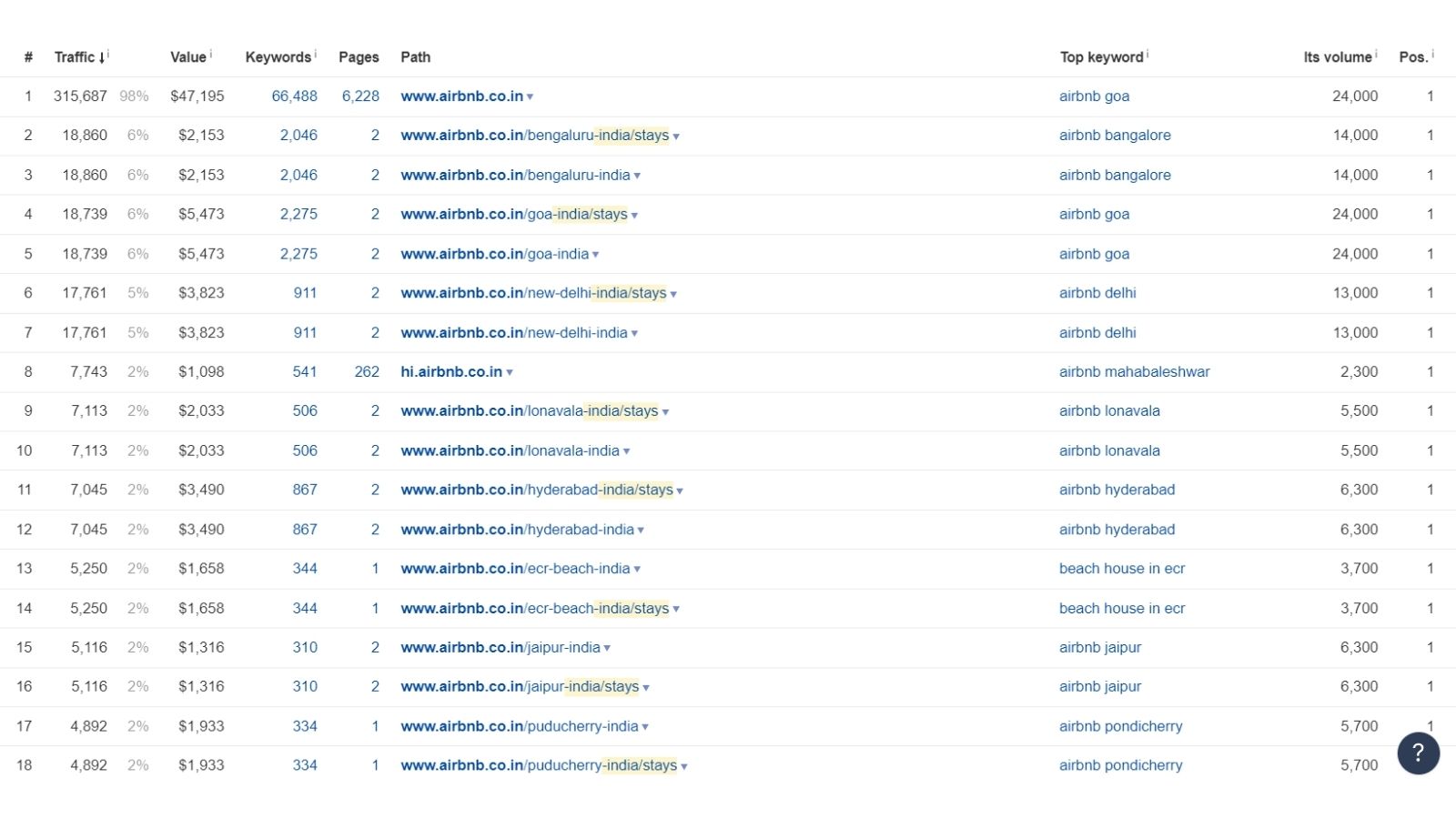
Task: Select the 98% traffic share value
Action: (134, 96)
